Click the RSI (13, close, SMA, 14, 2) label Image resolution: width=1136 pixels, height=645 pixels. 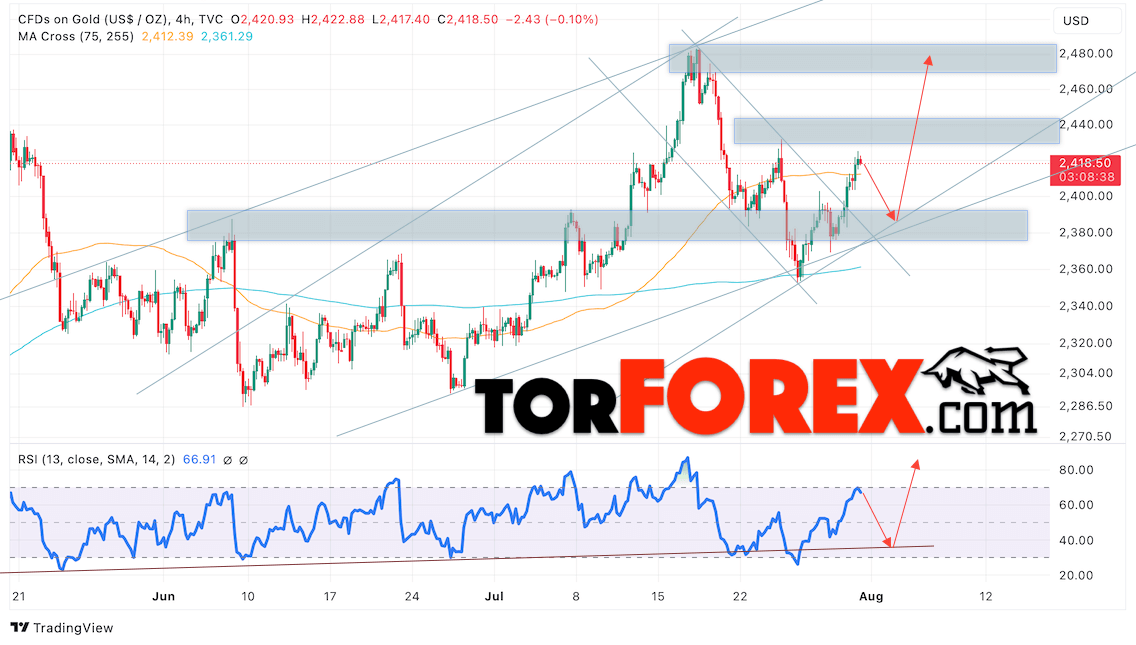coord(96,459)
